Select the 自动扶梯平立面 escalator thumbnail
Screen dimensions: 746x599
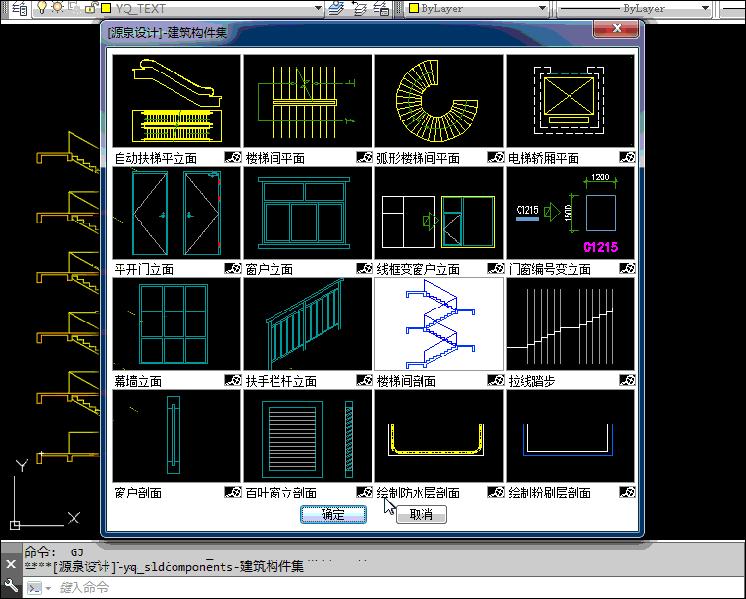click(177, 101)
